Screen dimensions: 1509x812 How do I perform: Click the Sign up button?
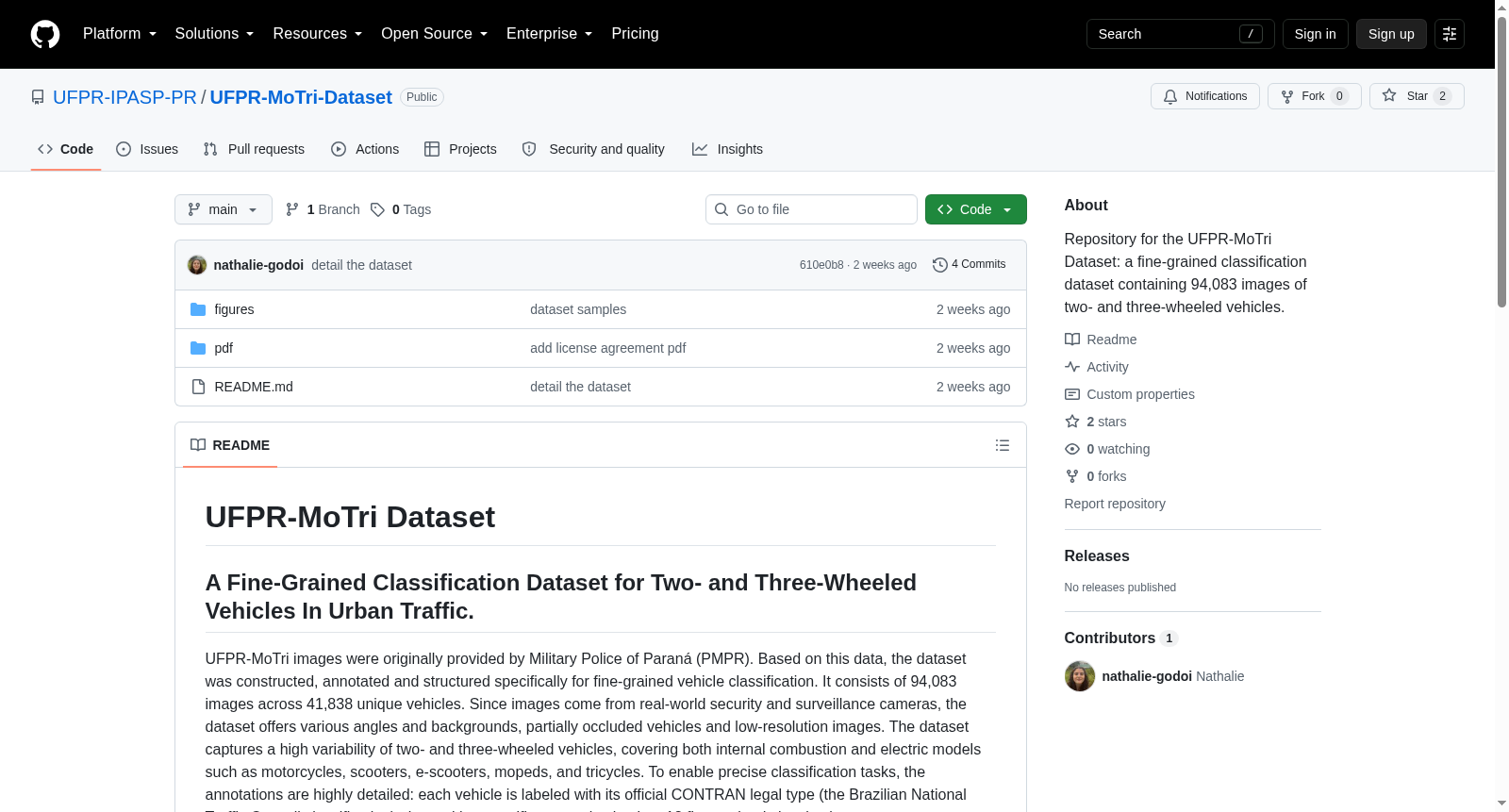pos(1391,34)
